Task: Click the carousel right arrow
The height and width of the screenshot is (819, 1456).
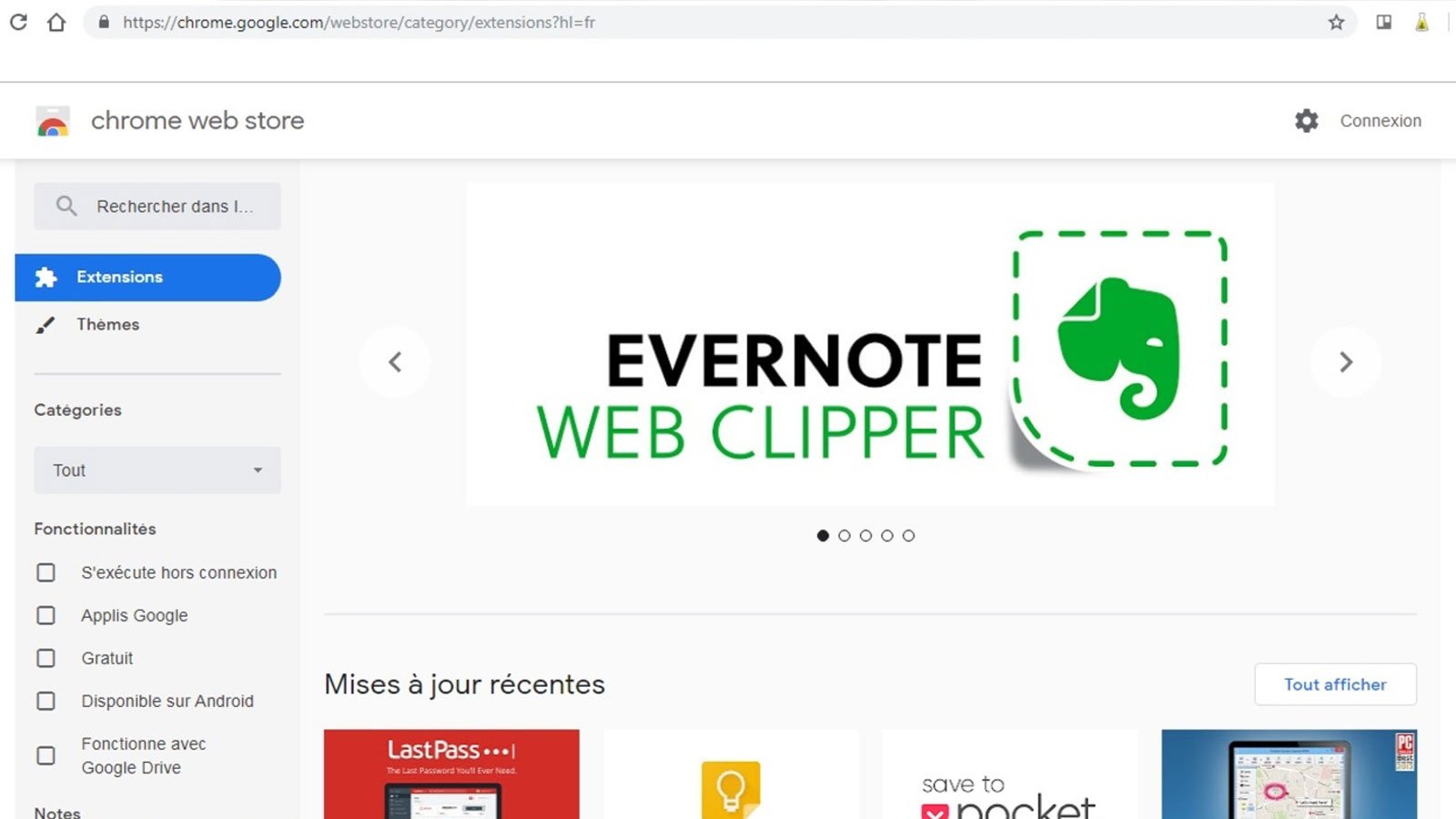Action: (1346, 361)
